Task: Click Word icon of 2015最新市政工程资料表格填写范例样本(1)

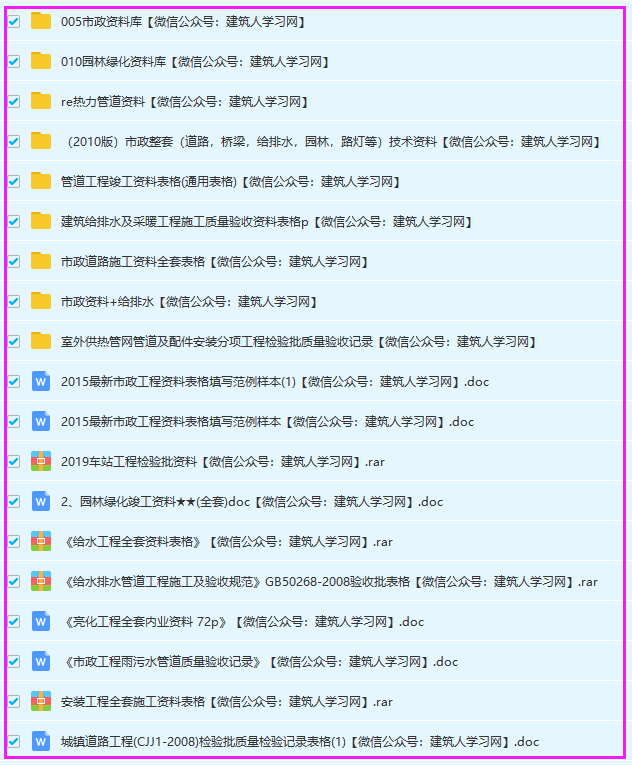Action: tap(41, 382)
